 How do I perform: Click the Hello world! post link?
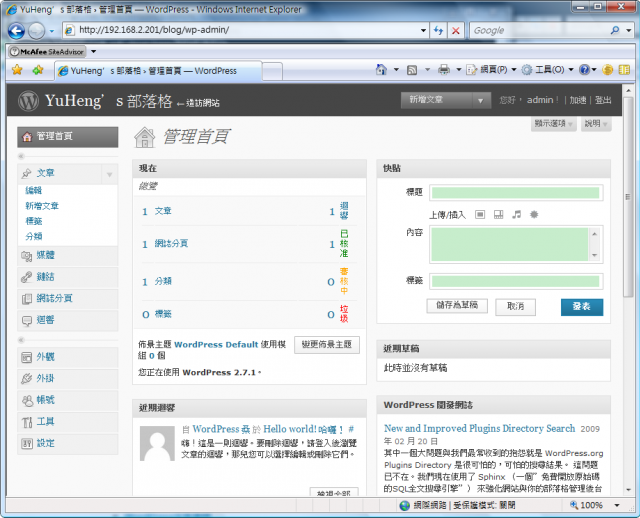[303, 429]
